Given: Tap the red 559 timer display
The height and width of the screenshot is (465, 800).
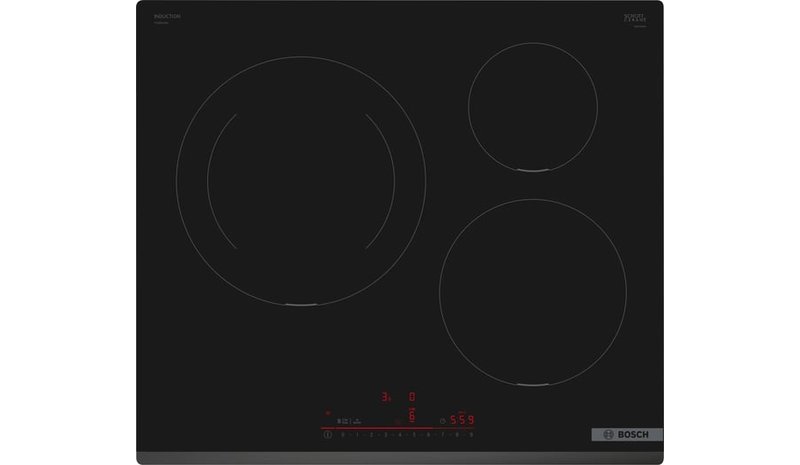Looking at the screenshot, I should 462,420.
